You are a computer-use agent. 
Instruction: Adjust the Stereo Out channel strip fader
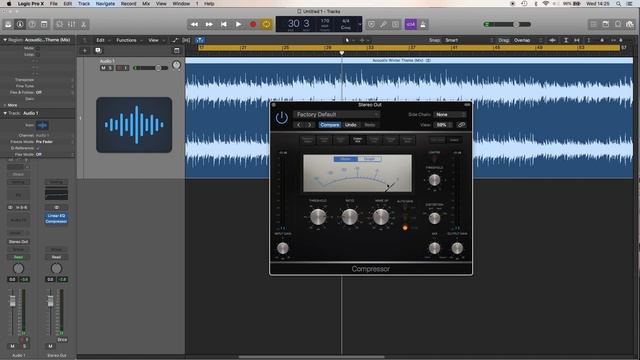[x=51, y=301]
